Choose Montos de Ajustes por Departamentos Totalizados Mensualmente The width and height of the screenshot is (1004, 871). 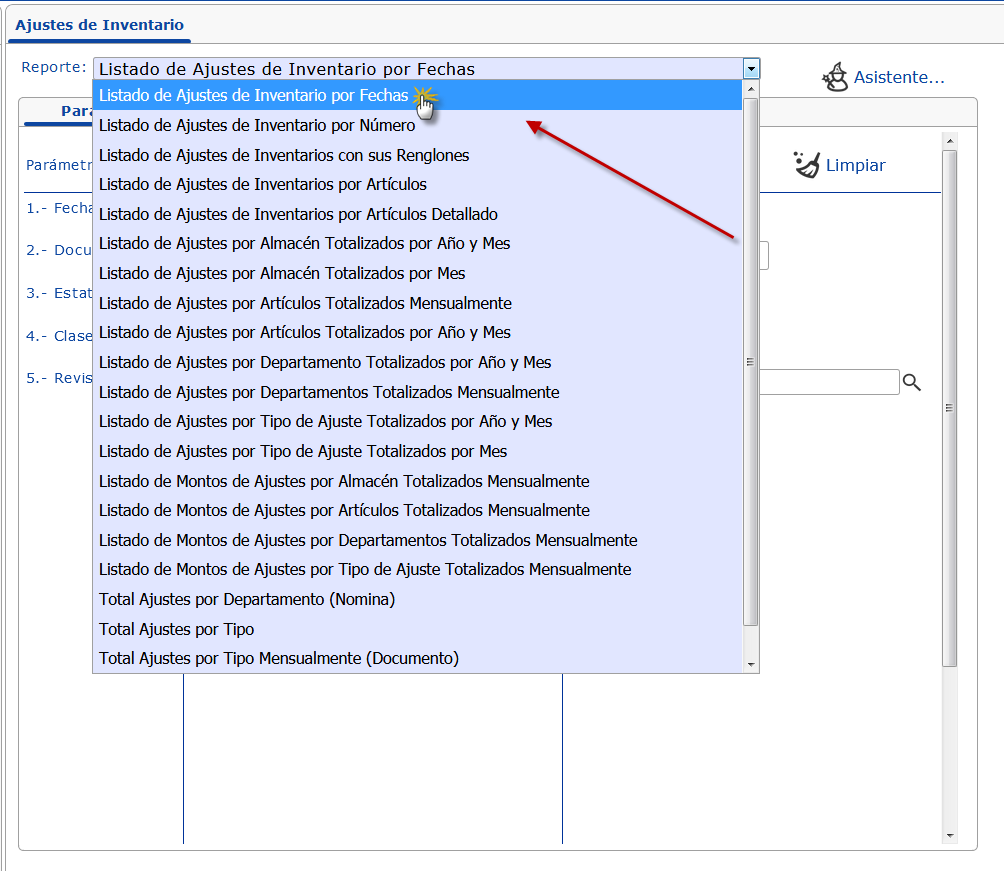pos(417,541)
